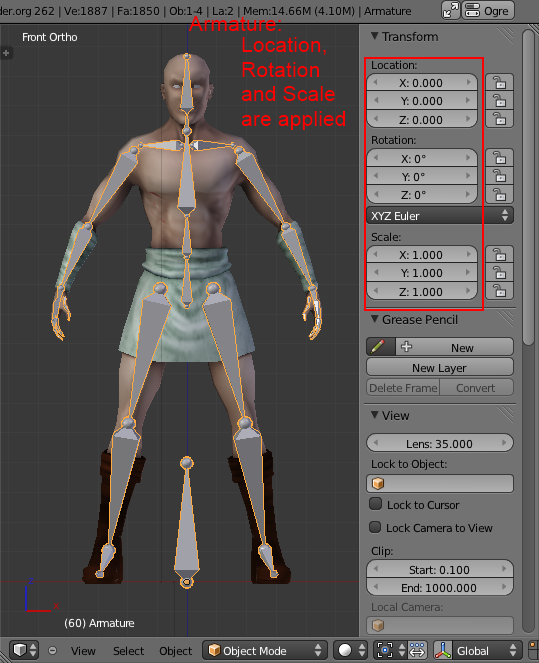Enable the Lock Camera to View checkbox

point(375,527)
